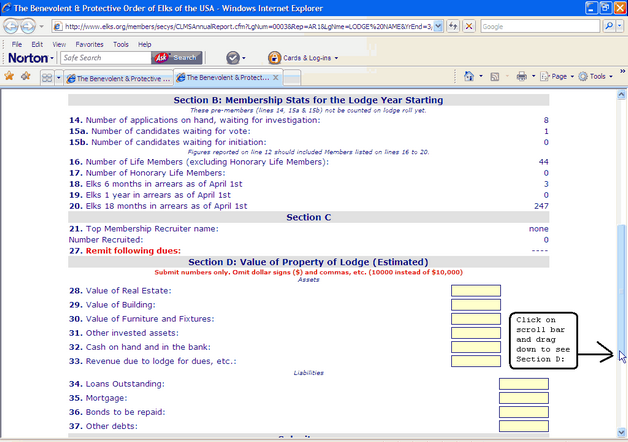Click the Refresh page icon
This screenshot has width=628, height=442.
pos(452,26)
